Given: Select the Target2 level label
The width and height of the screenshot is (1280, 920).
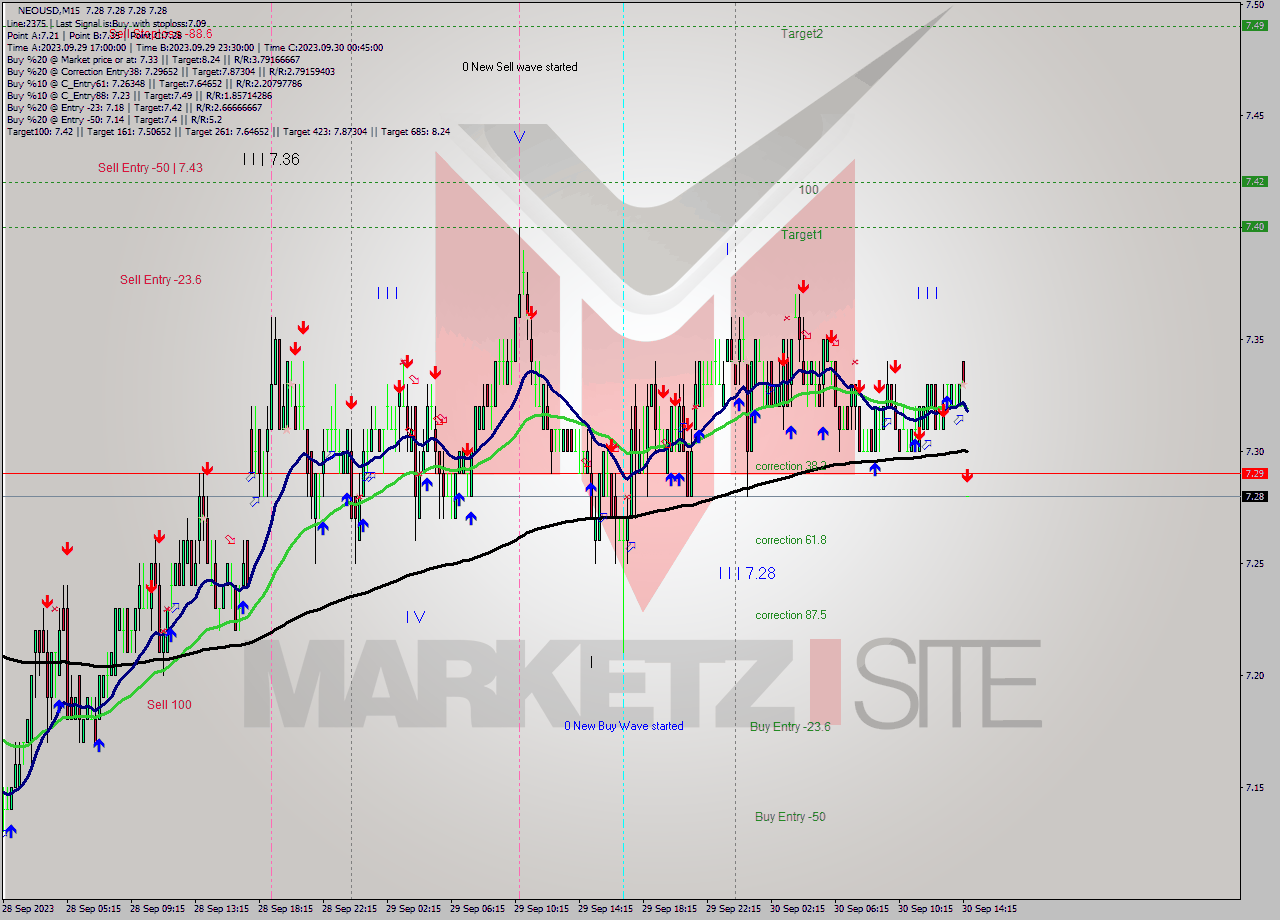Looking at the screenshot, I should 802,34.
